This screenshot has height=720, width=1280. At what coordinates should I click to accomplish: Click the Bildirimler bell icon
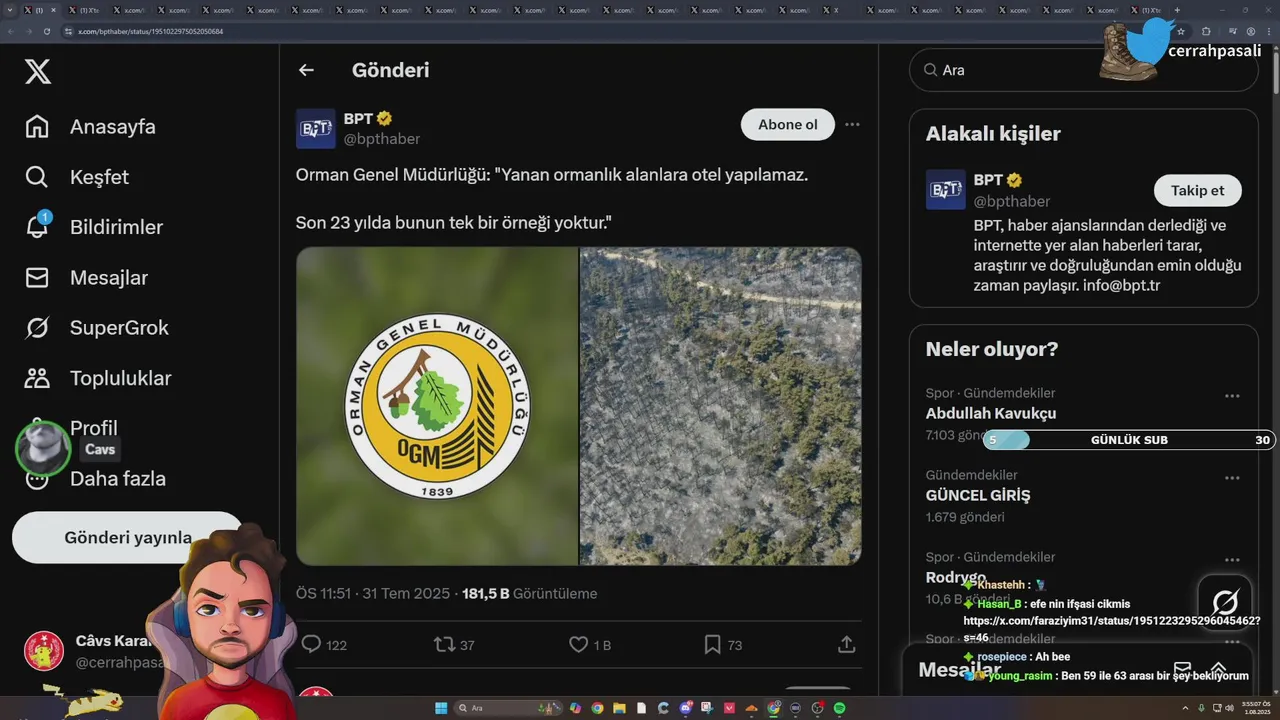tap(37, 227)
